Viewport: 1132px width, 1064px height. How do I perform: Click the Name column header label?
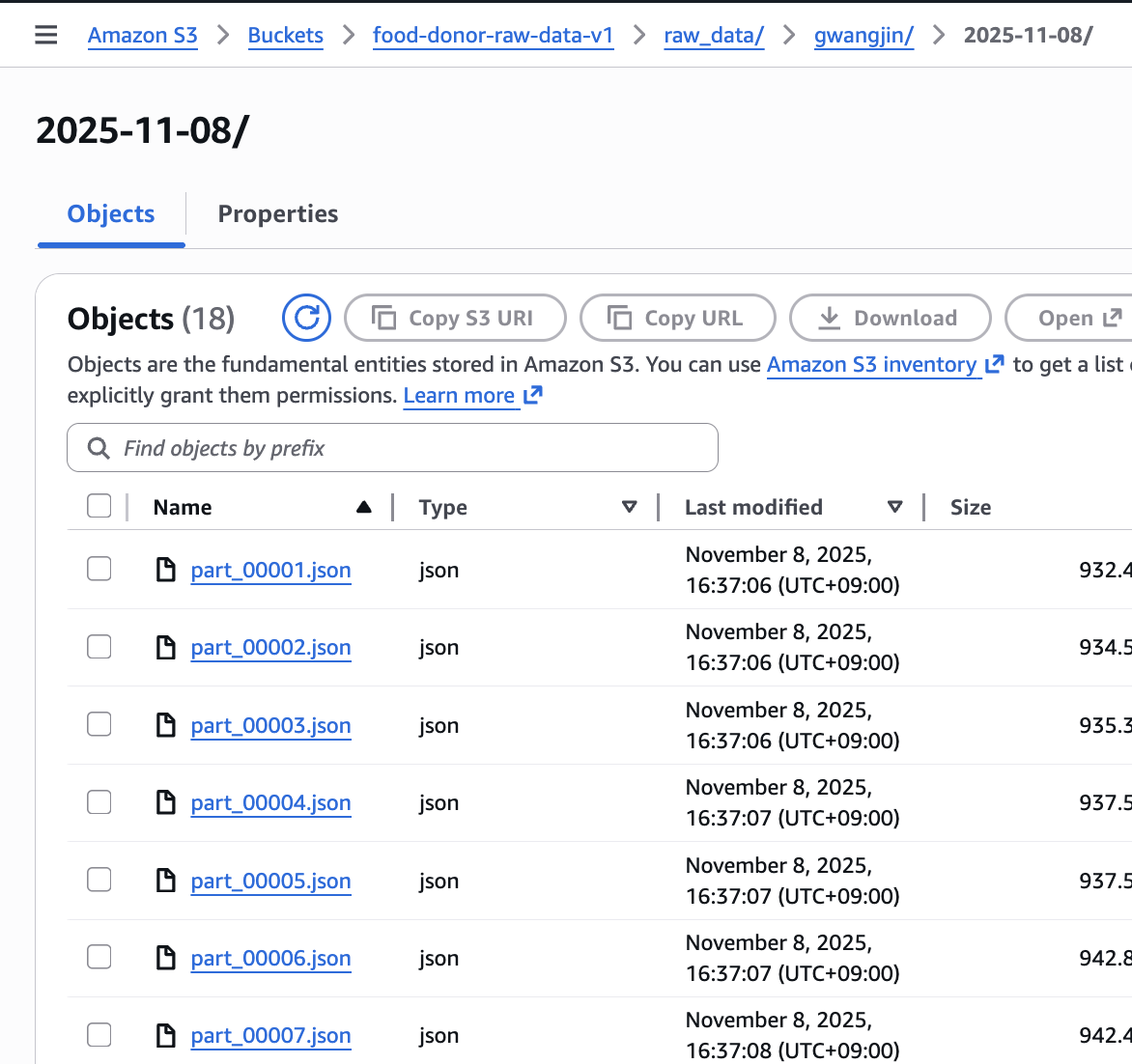(x=183, y=508)
